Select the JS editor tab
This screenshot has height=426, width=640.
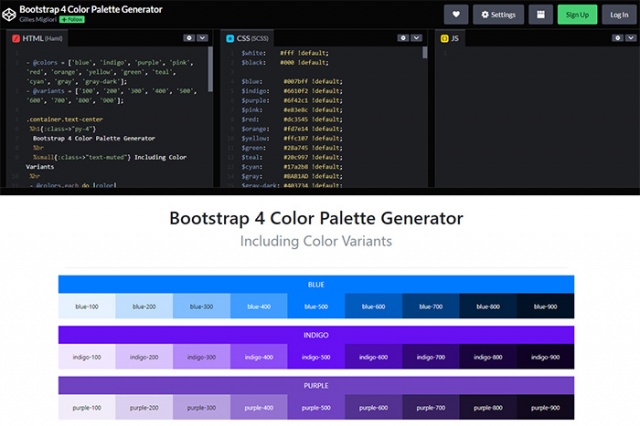(450, 38)
